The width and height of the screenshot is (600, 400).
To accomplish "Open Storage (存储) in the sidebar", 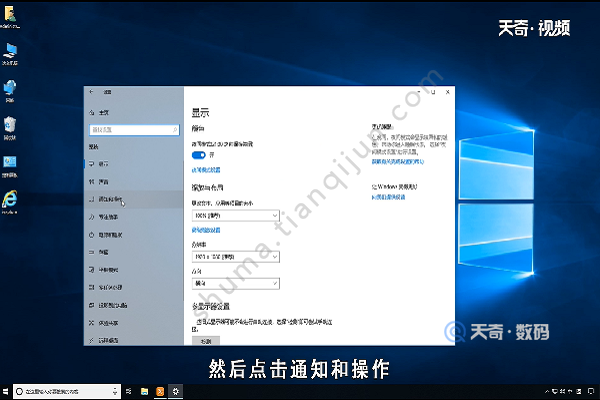I will 134,252.
